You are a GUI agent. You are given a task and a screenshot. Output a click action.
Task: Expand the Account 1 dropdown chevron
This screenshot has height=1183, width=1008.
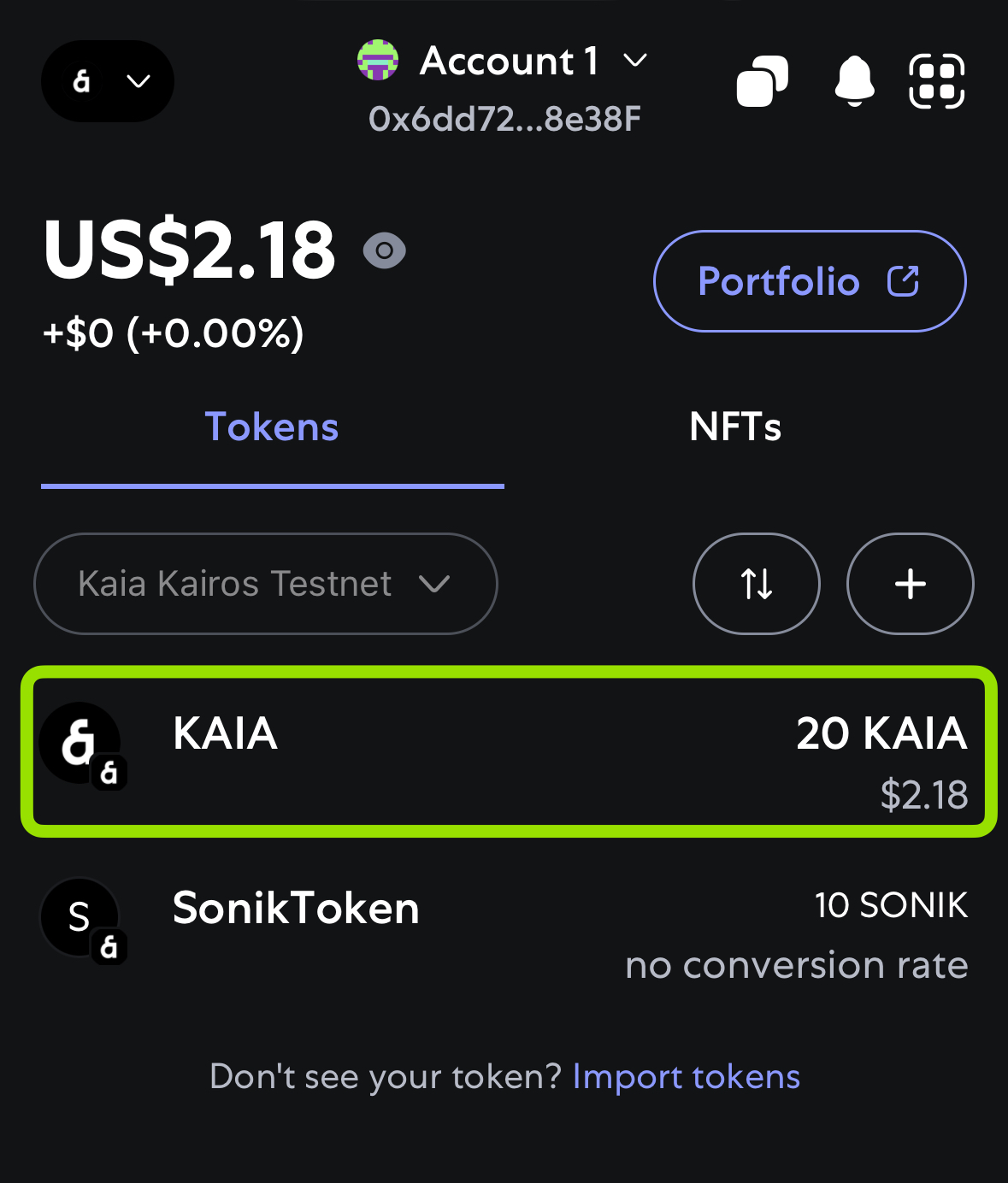[635, 61]
